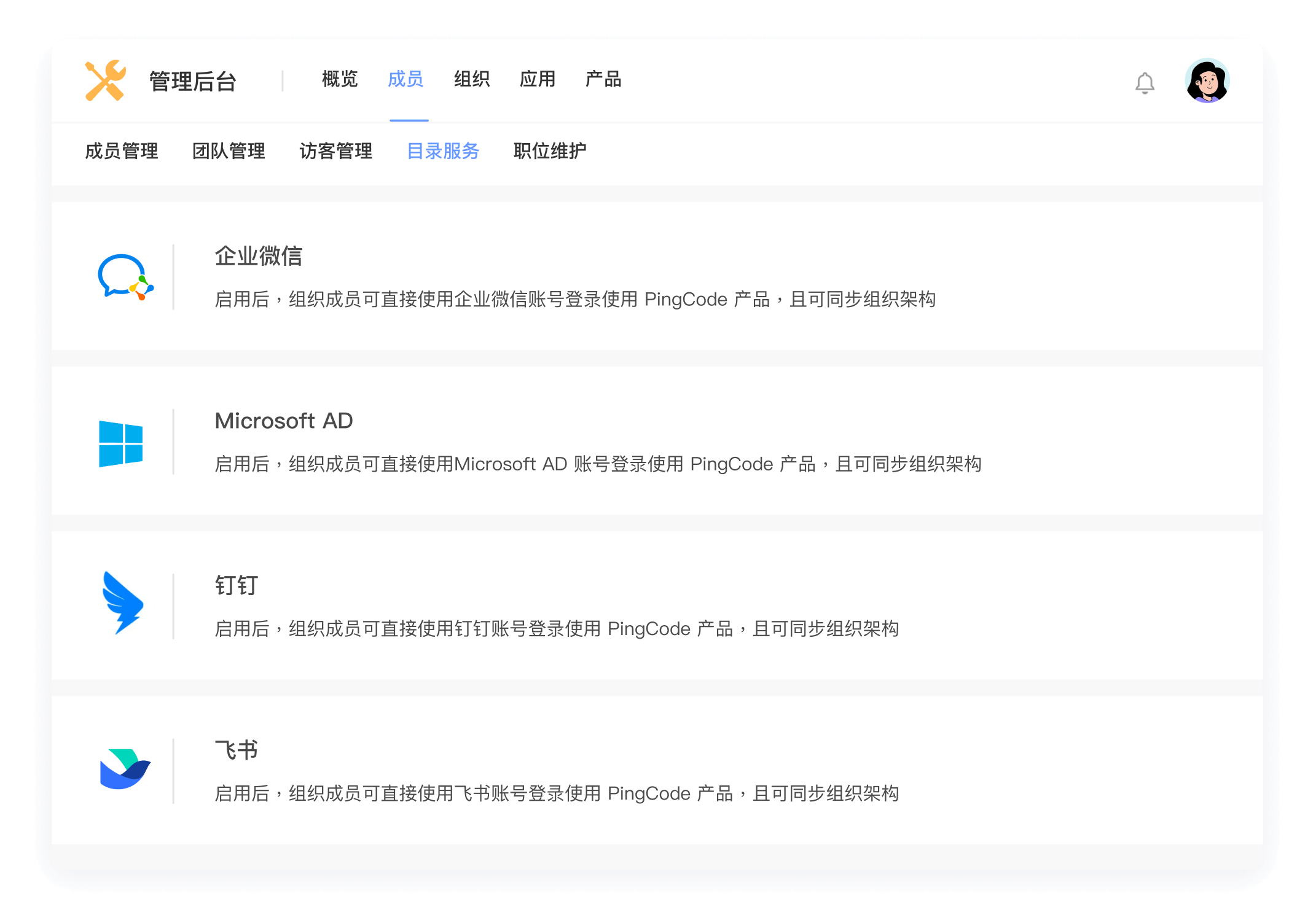Click the Feishu (飞书) app icon
The height and width of the screenshot is (923, 1316).
tap(123, 769)
